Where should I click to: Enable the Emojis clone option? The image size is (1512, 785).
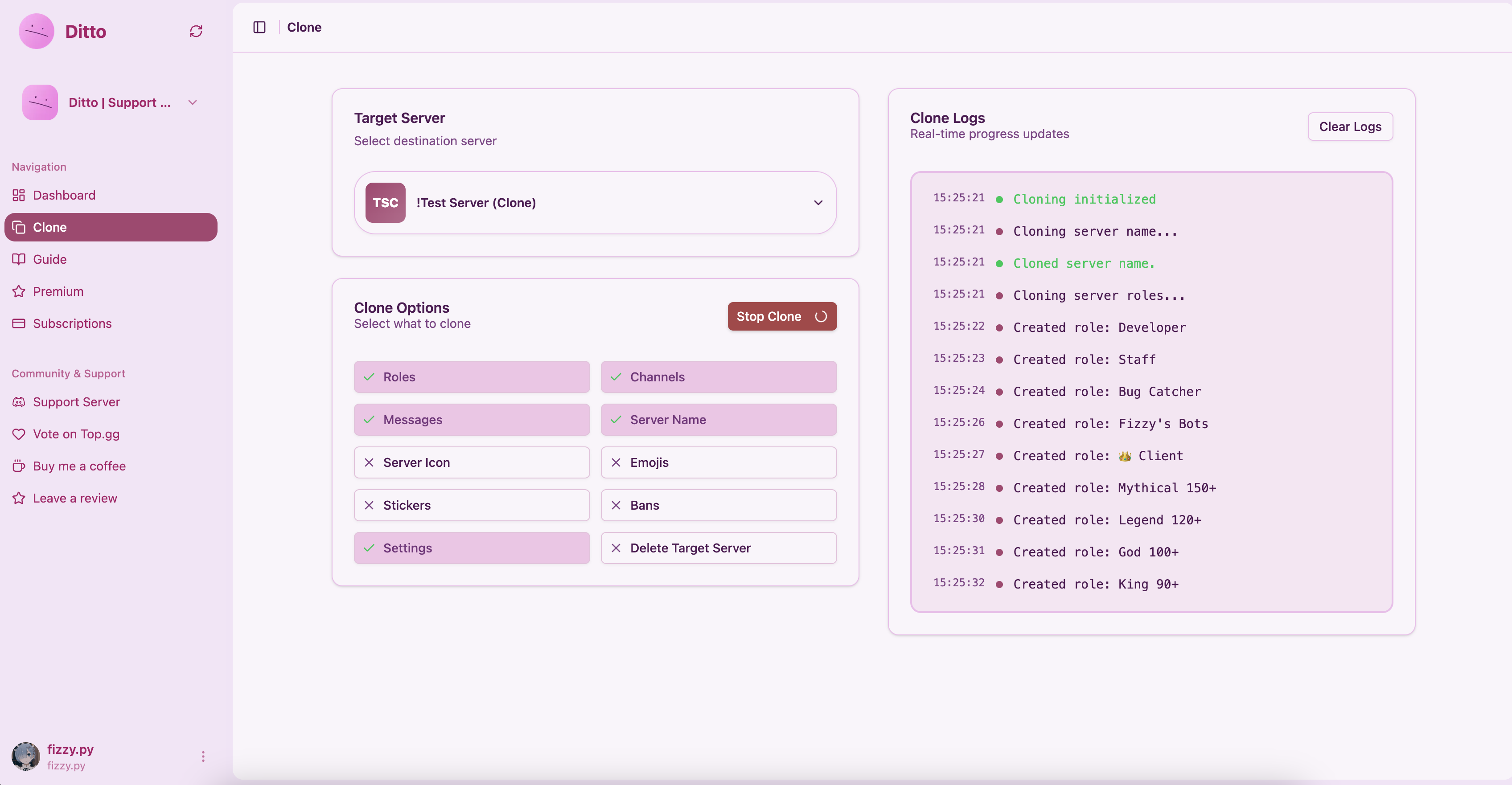coord(719,462)
